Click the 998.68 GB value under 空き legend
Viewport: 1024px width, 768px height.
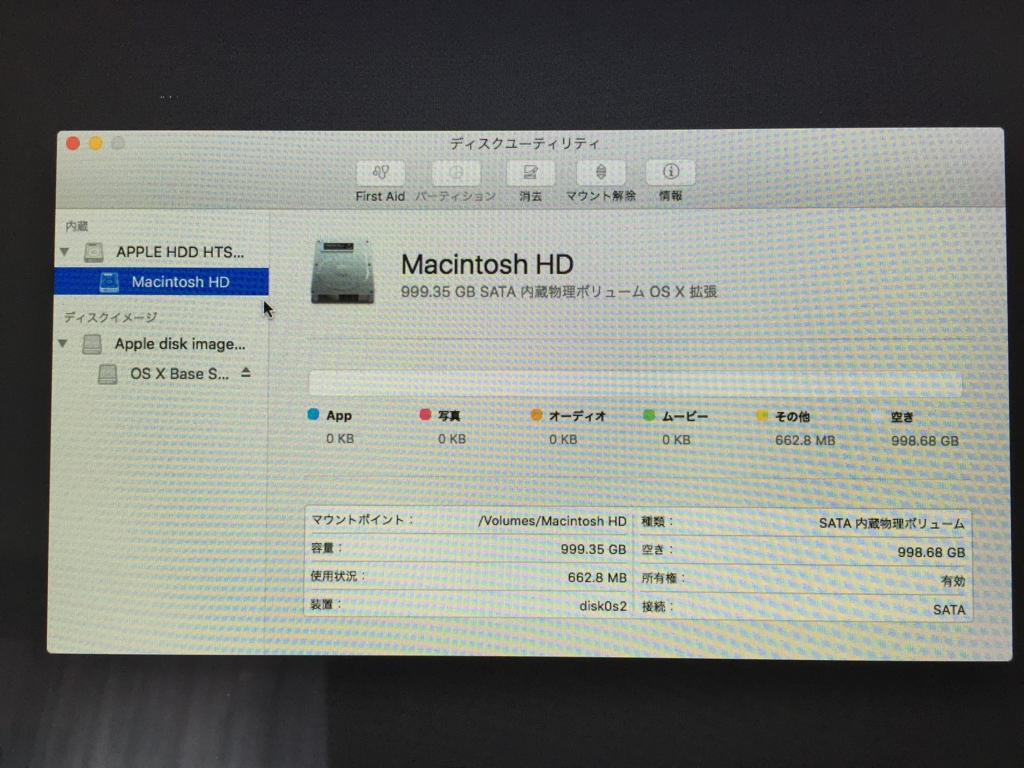[x=925, y=441]
